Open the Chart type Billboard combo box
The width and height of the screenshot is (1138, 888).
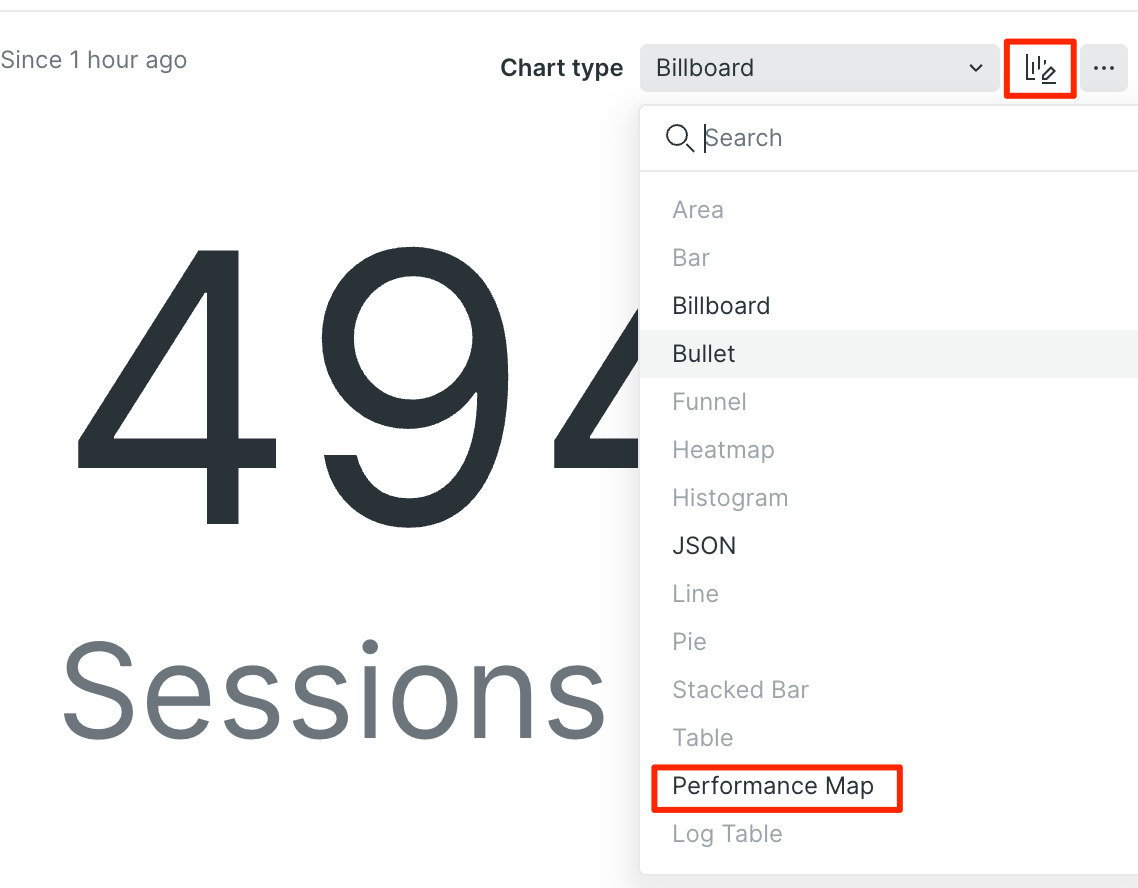[819, 68]
